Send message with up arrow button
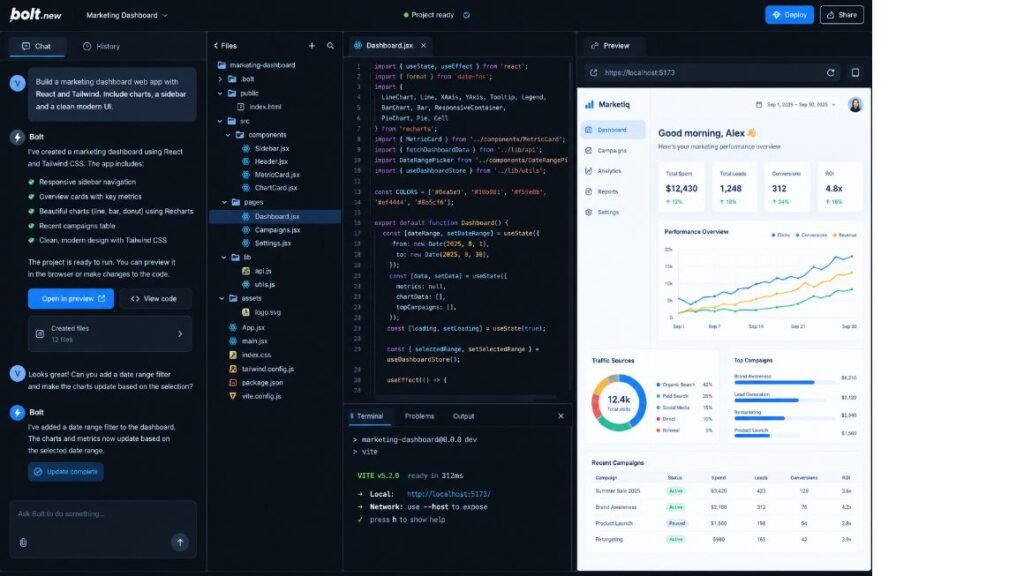Viewport: 1024px width, 576px height. [180, 542]
